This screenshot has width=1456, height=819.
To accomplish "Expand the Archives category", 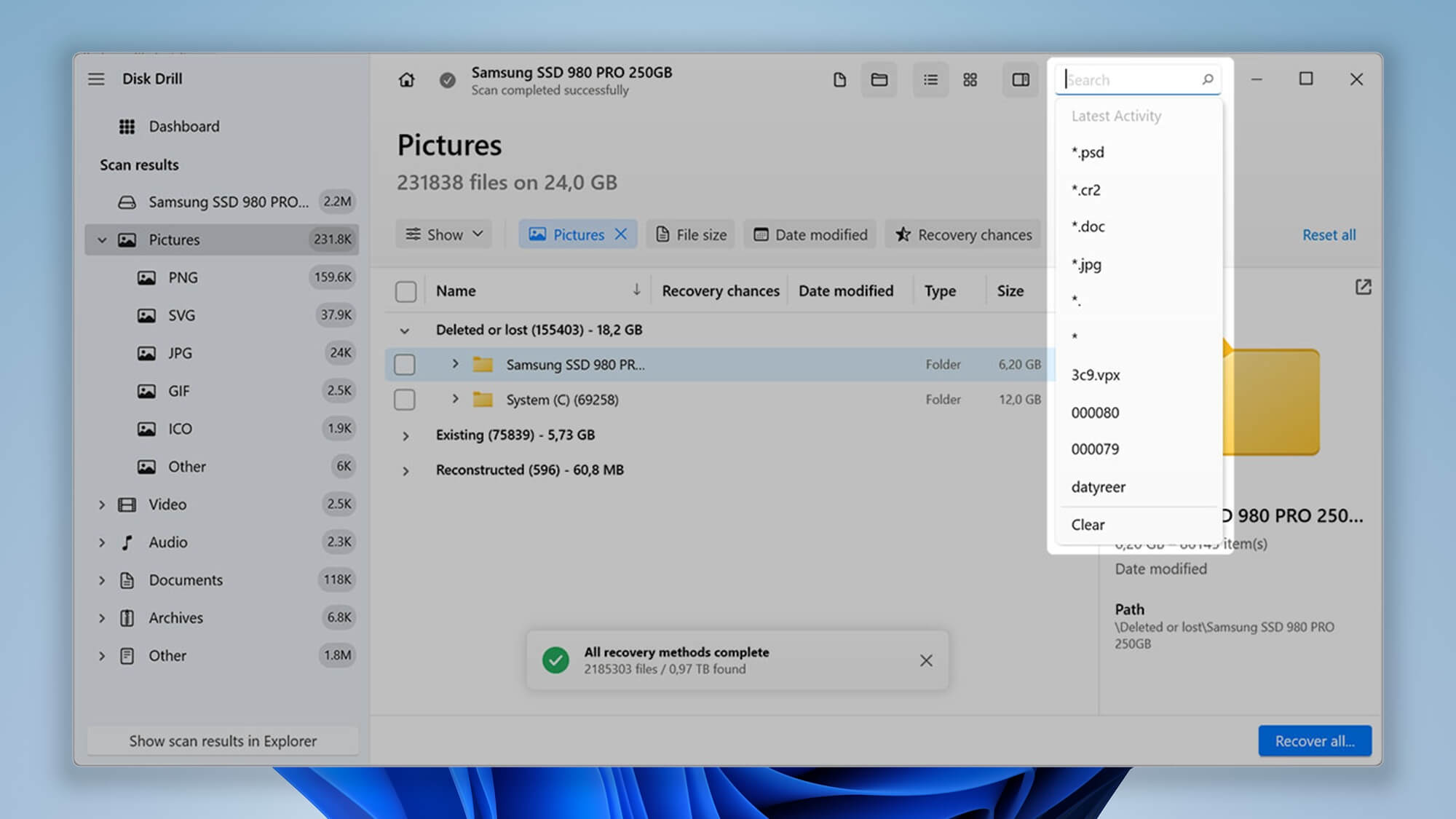I will 102,618.
